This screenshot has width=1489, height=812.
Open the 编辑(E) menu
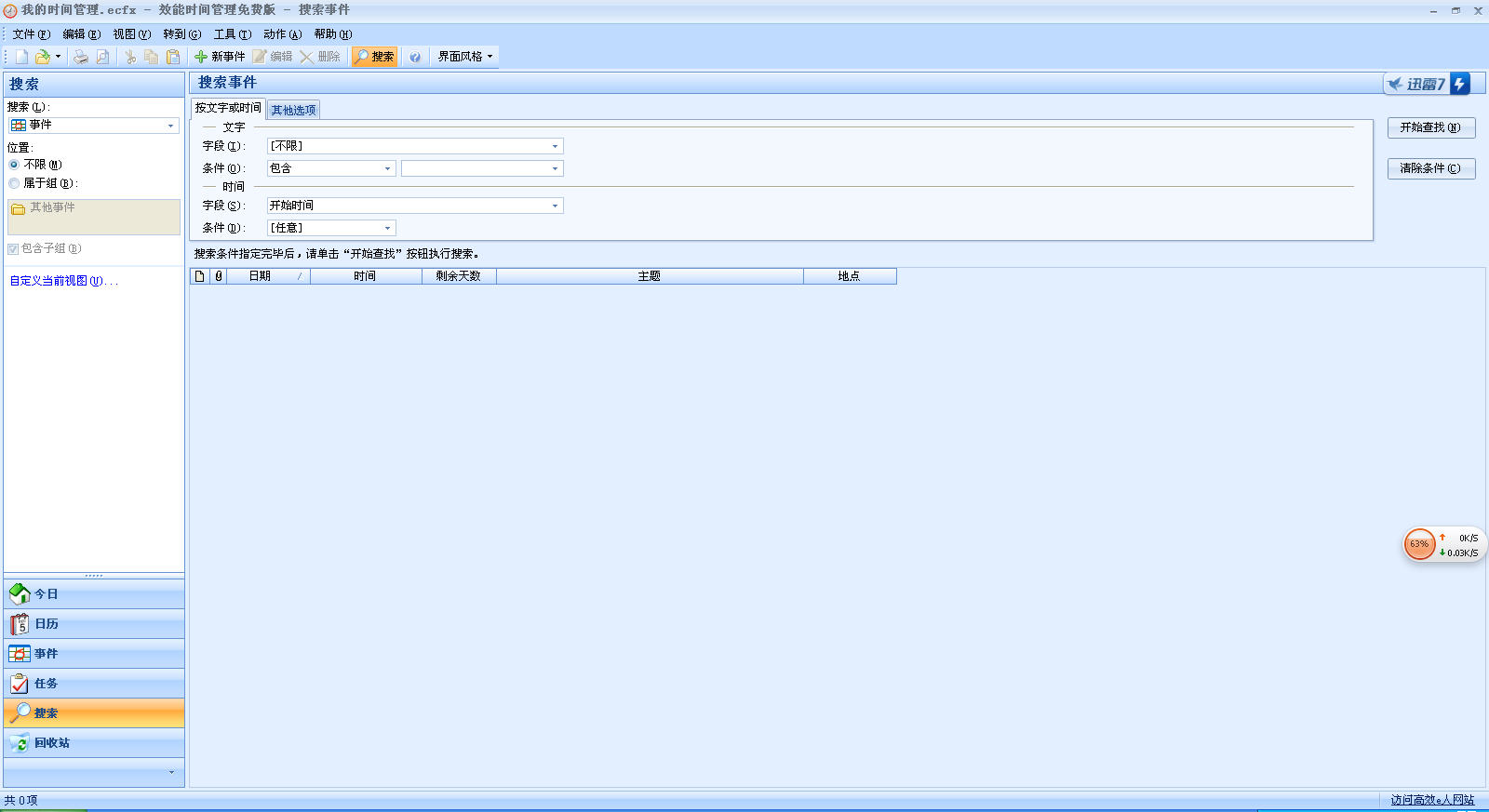click(82, 34)
